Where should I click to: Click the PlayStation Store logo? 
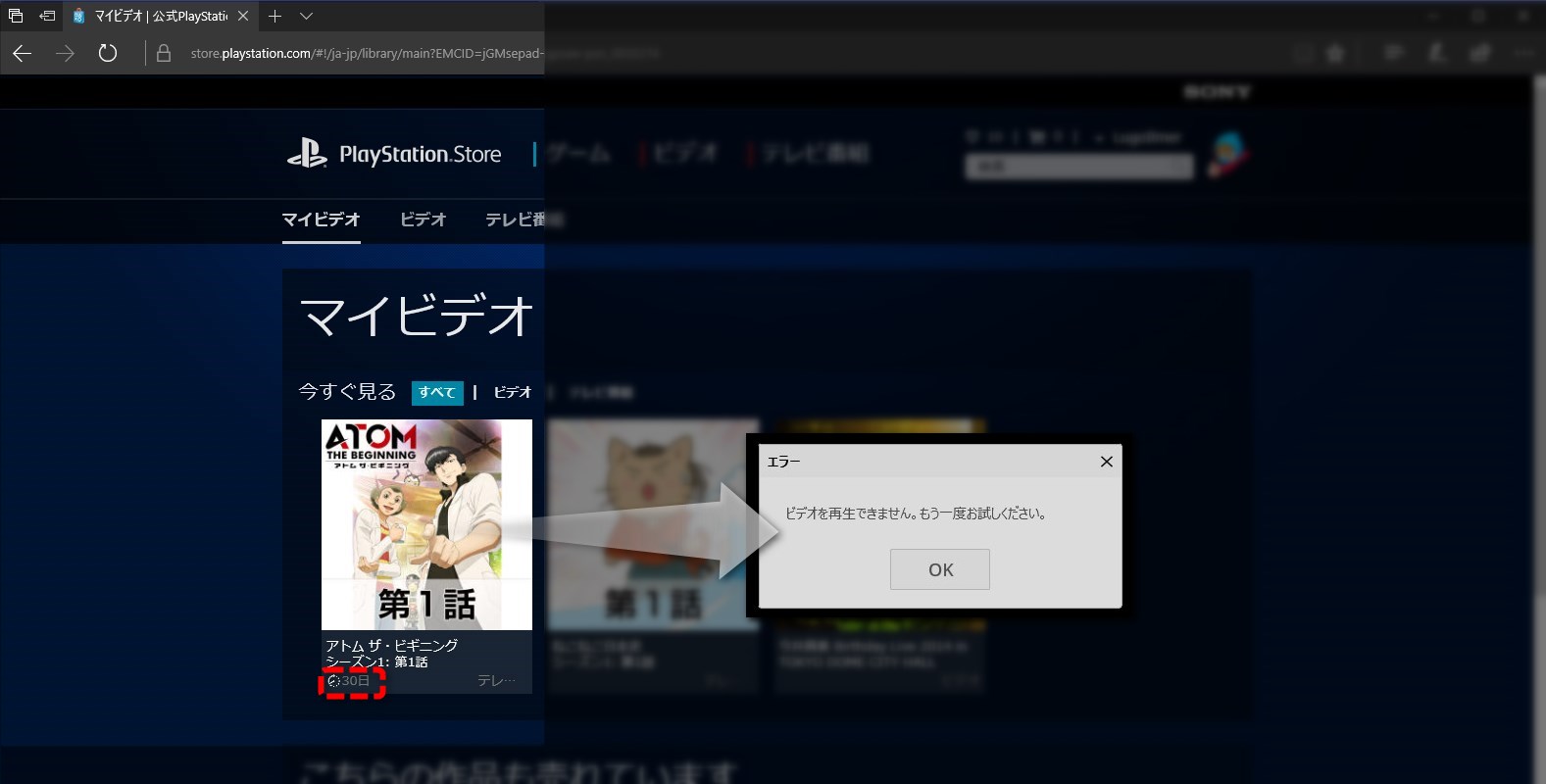click(394, 154)
